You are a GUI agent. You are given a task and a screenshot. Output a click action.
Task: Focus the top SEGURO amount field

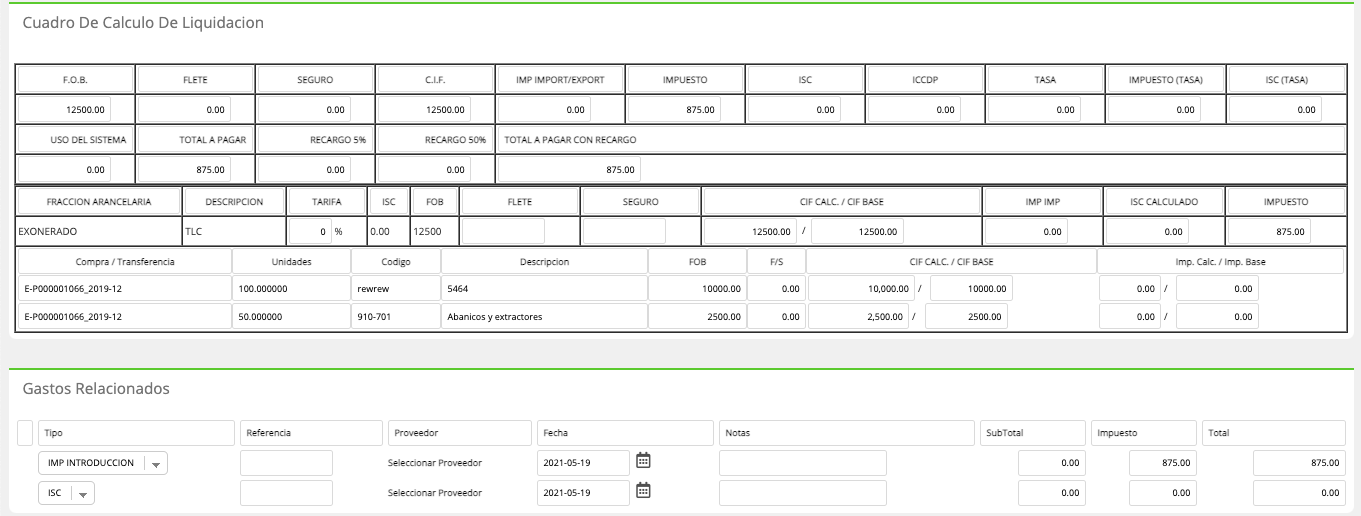pyautogui.click(x=305, y=110)
